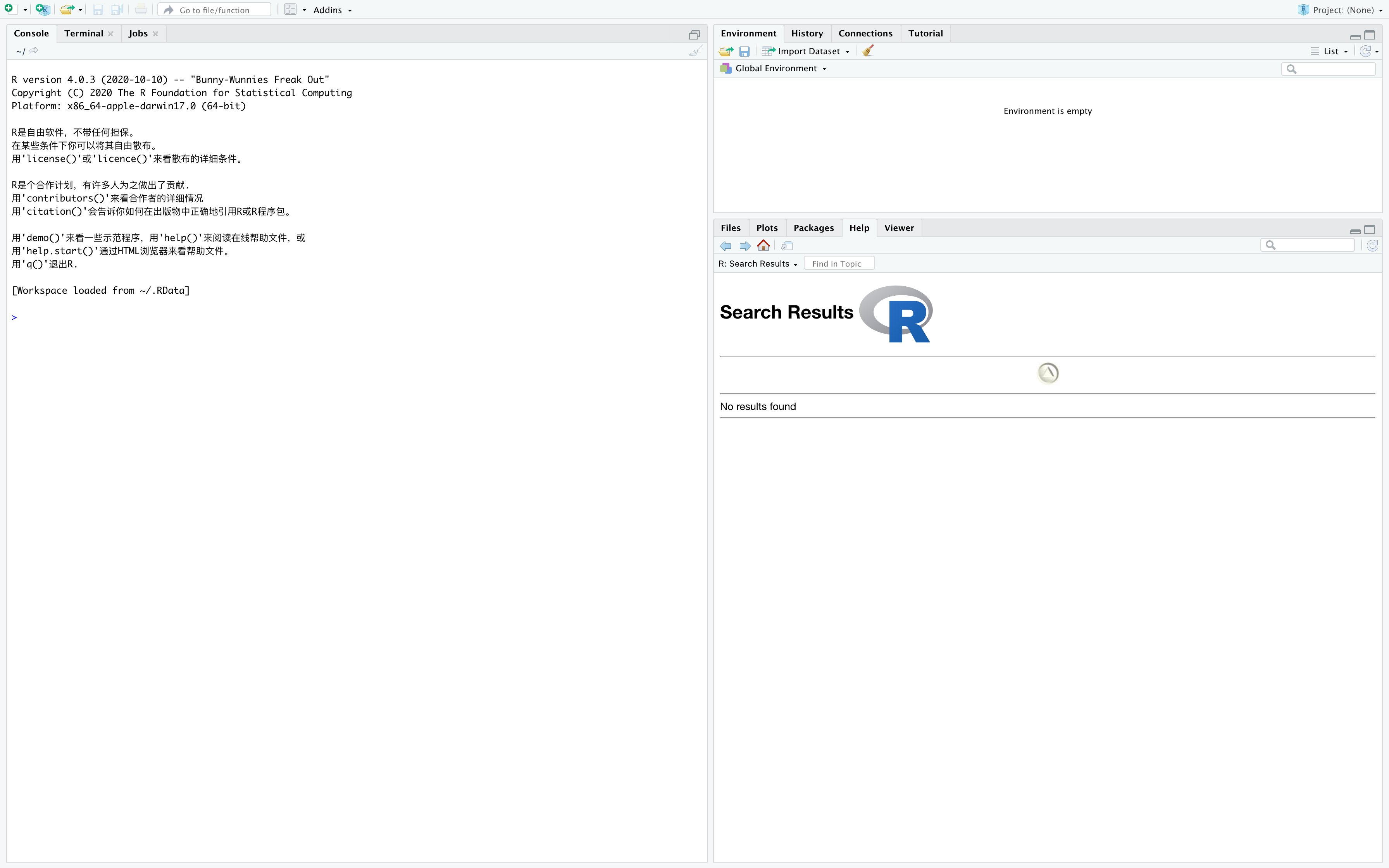The width and height of the screenshot is (1389, 868).
Task: Save workspace with the Environment floppy icon
Action: pyautogui.click(x=744, y=51)
